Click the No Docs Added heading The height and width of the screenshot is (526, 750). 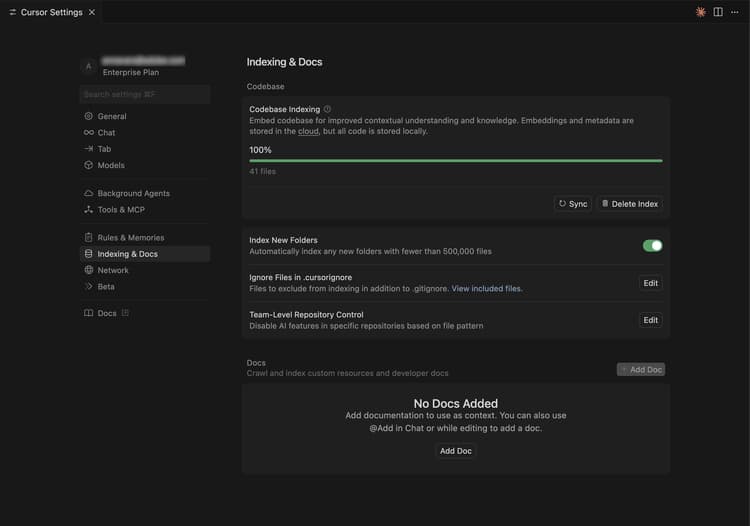pyautogui.click(x=455, y=403)
